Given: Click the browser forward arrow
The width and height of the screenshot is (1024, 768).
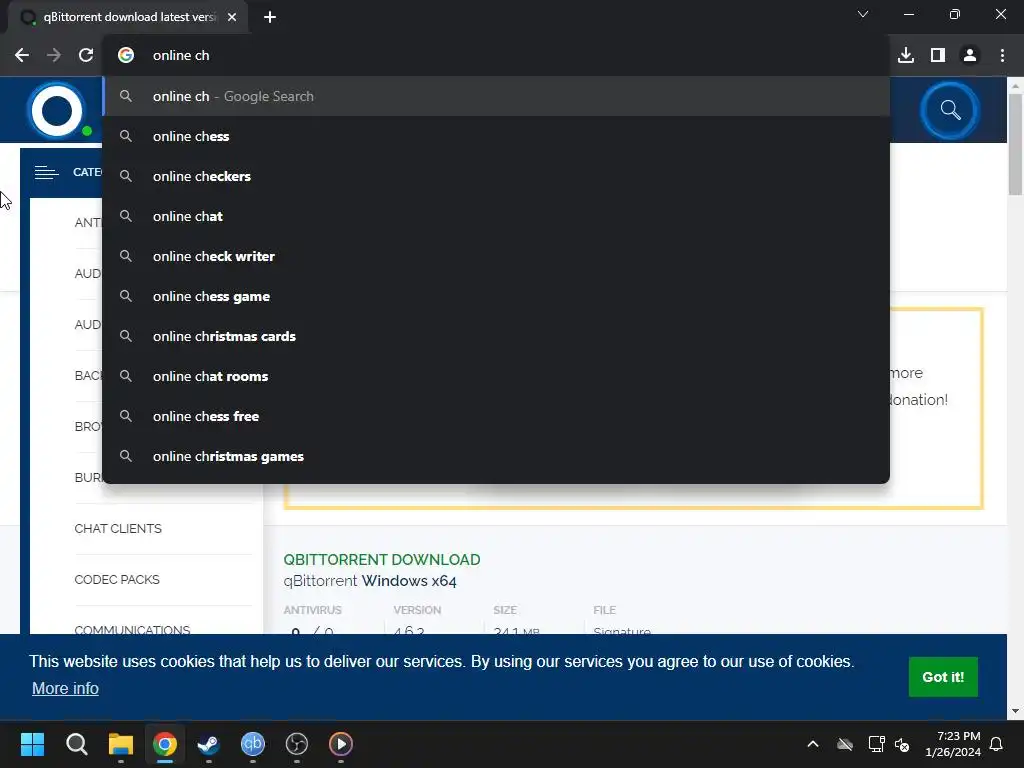Looking at the screenshot, I should 54,56.
